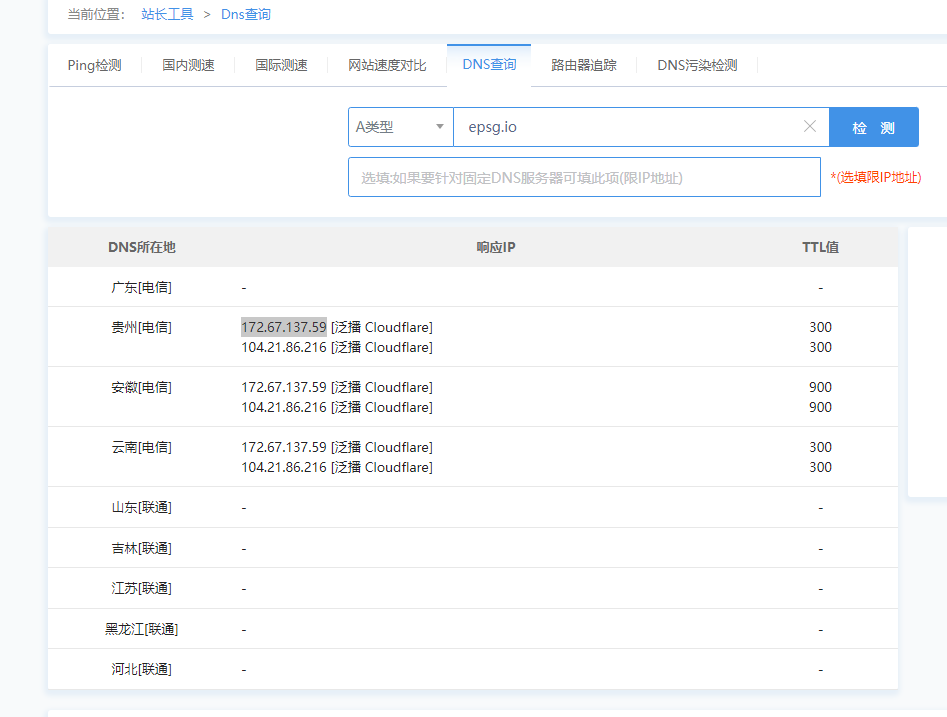The image size is (947, 717).
Task: Switch to 网站速度对比 tab
Action: click(x=386, y=64)
